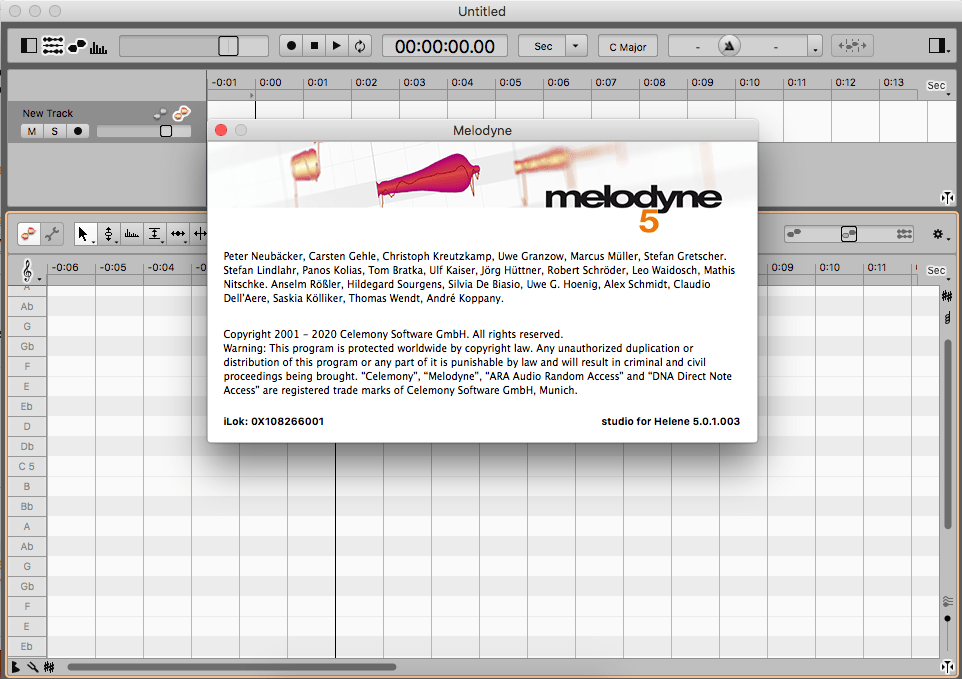Screen dimensions: 962x679
Task: Click the C Major key button
Action: pos(628,47)
